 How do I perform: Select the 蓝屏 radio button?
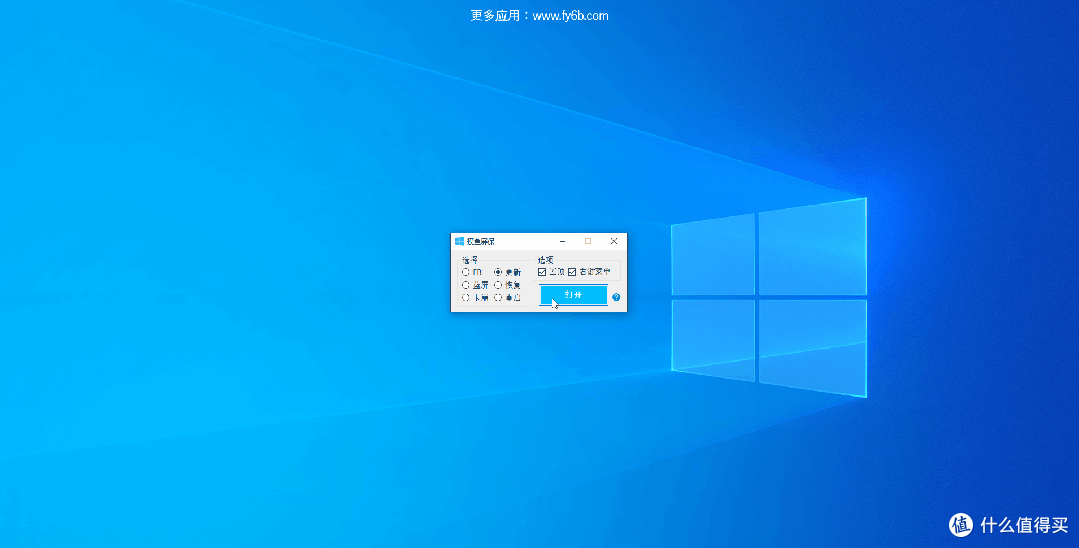point(466,285)
